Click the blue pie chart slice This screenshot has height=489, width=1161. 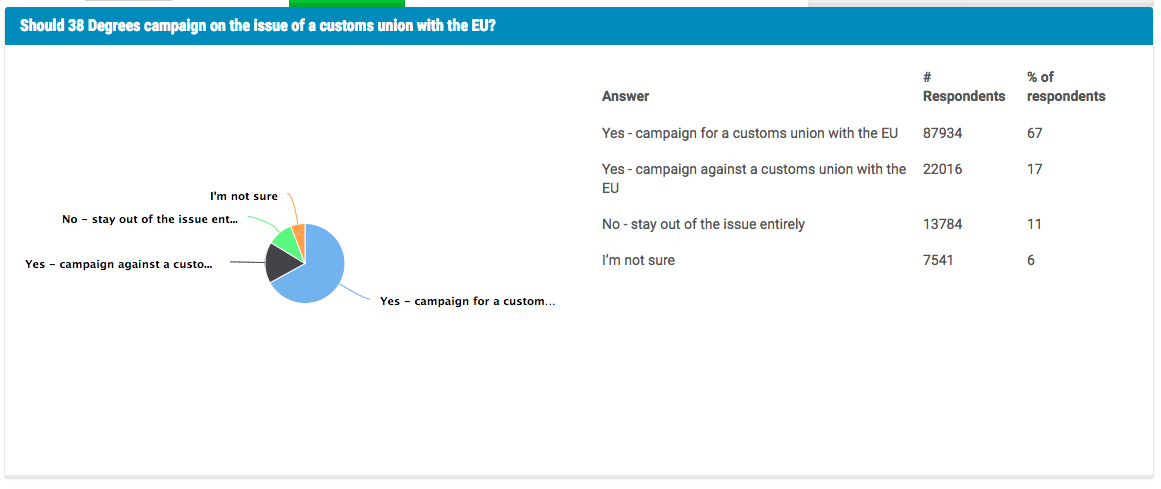pyautogui.click(x=318, y=272)
